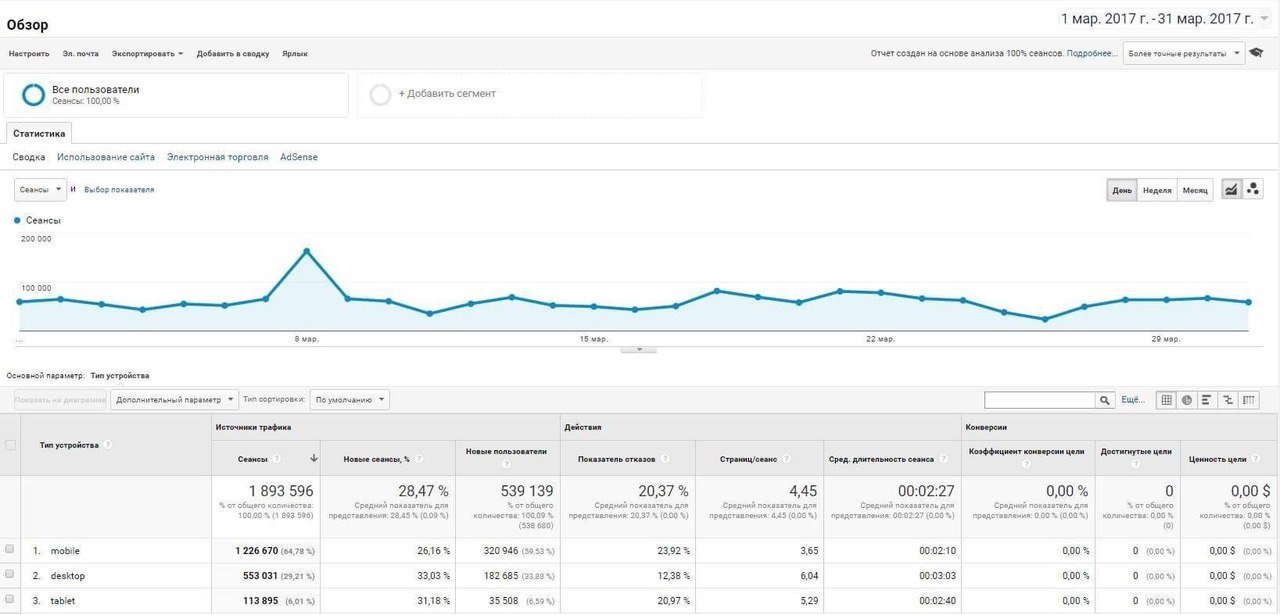Switch to the pivot table view icon

tap(1249, 400)
